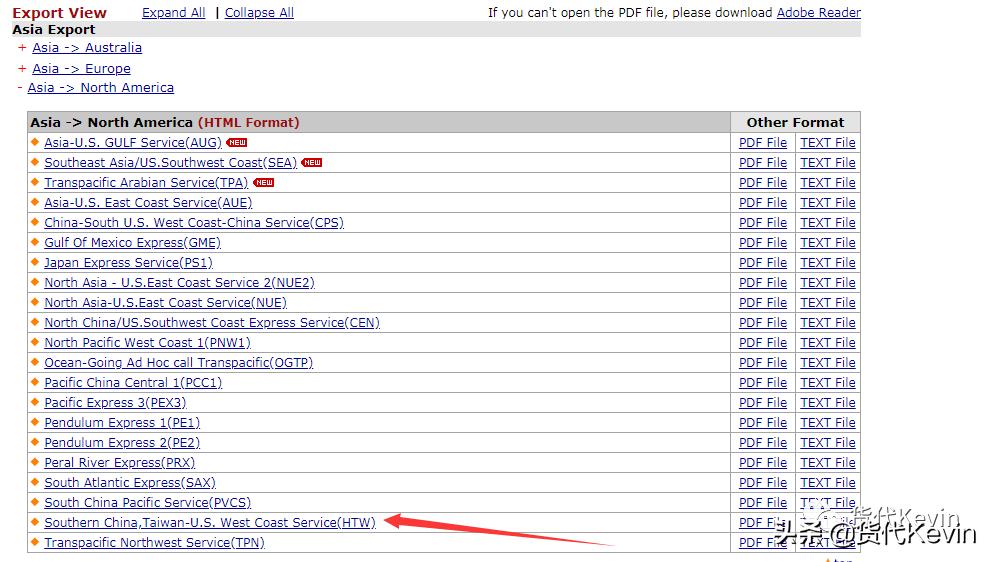
Task: Download PDF File for South China Pacific Service(PVCS)
Action: [x=762, y=502]
